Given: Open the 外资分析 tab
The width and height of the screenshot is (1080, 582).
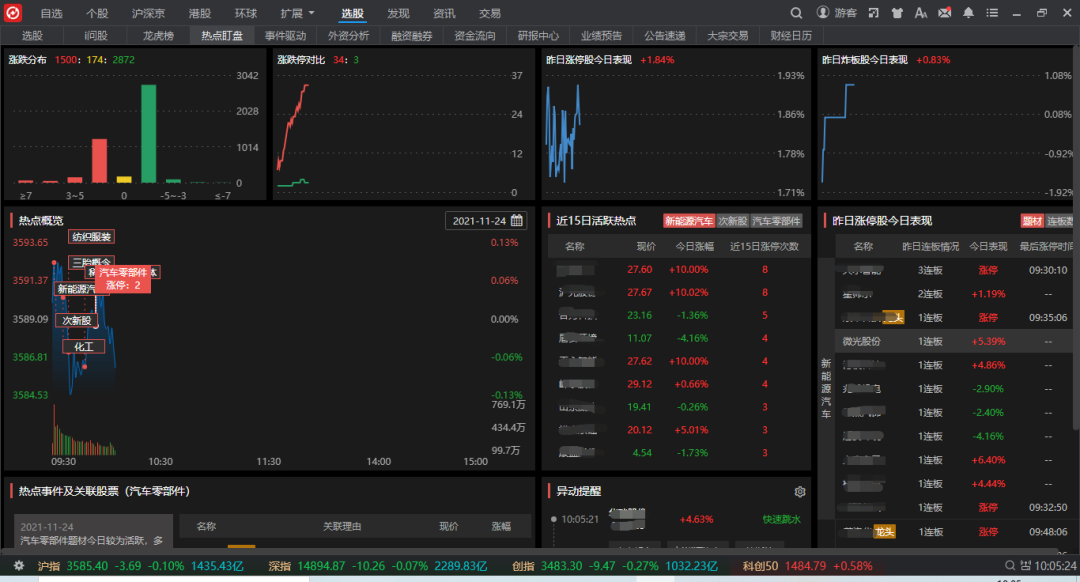Looking at the screenshot, I should pos(349,35).
